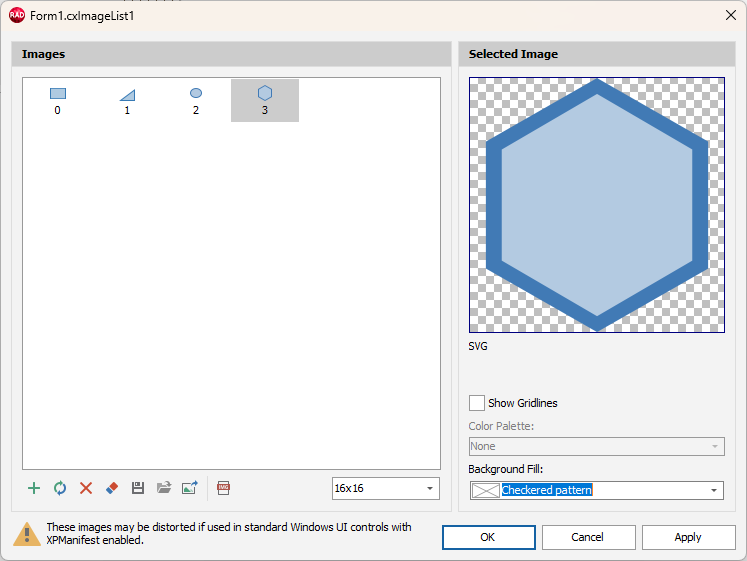Expand the Background Fill dropdown arrow
The image size is (747, 561).
tap(714, 490)
